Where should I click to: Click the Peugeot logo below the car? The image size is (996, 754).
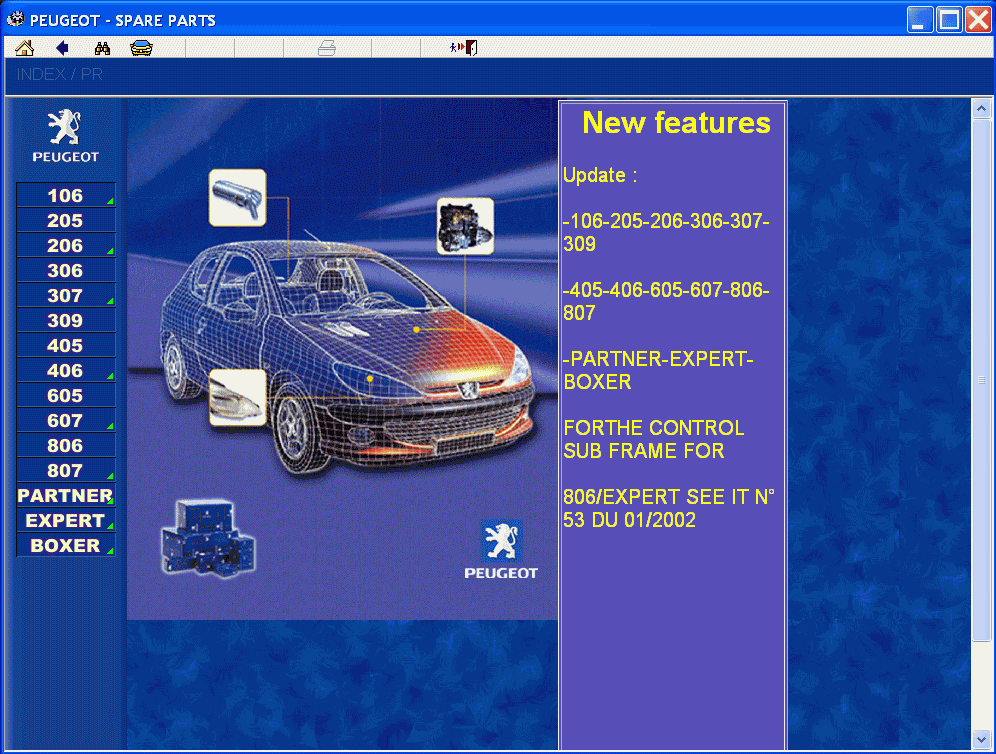pyautogui.click(x=501, y=550)
